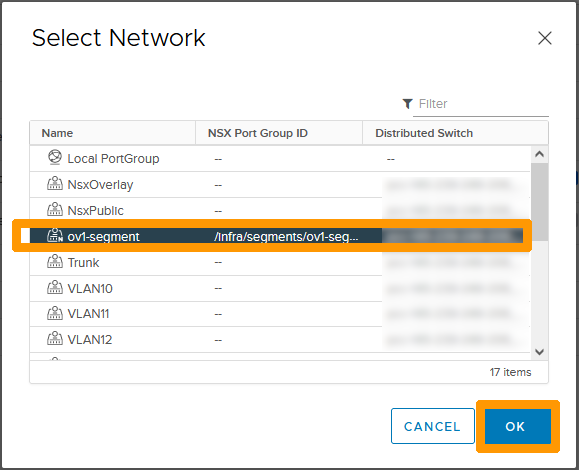Screen dimensions: 579x470
Task: Click the VLAN12 port group icon
Action: pos(55,339)
